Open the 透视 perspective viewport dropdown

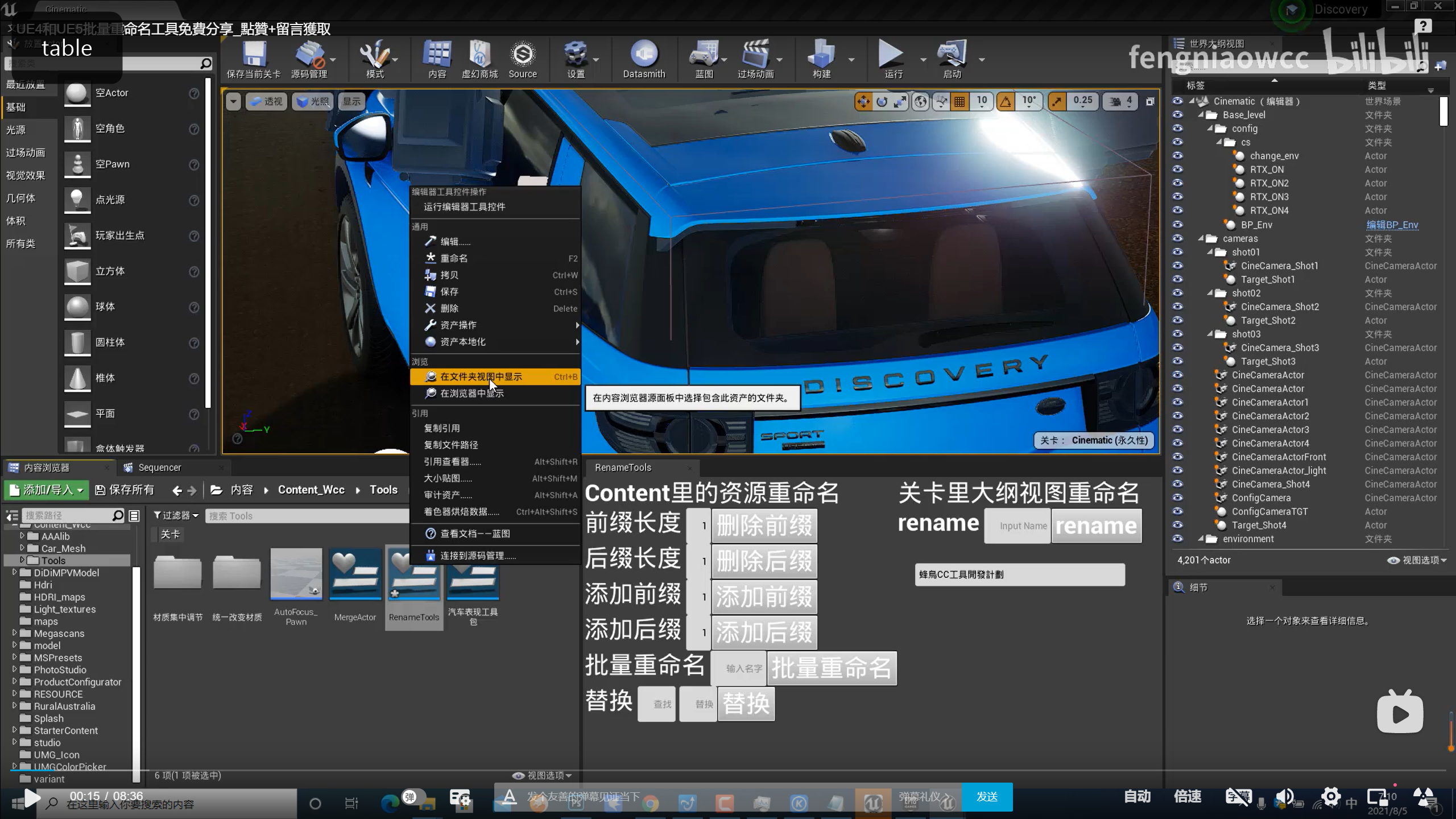(266, 101)
